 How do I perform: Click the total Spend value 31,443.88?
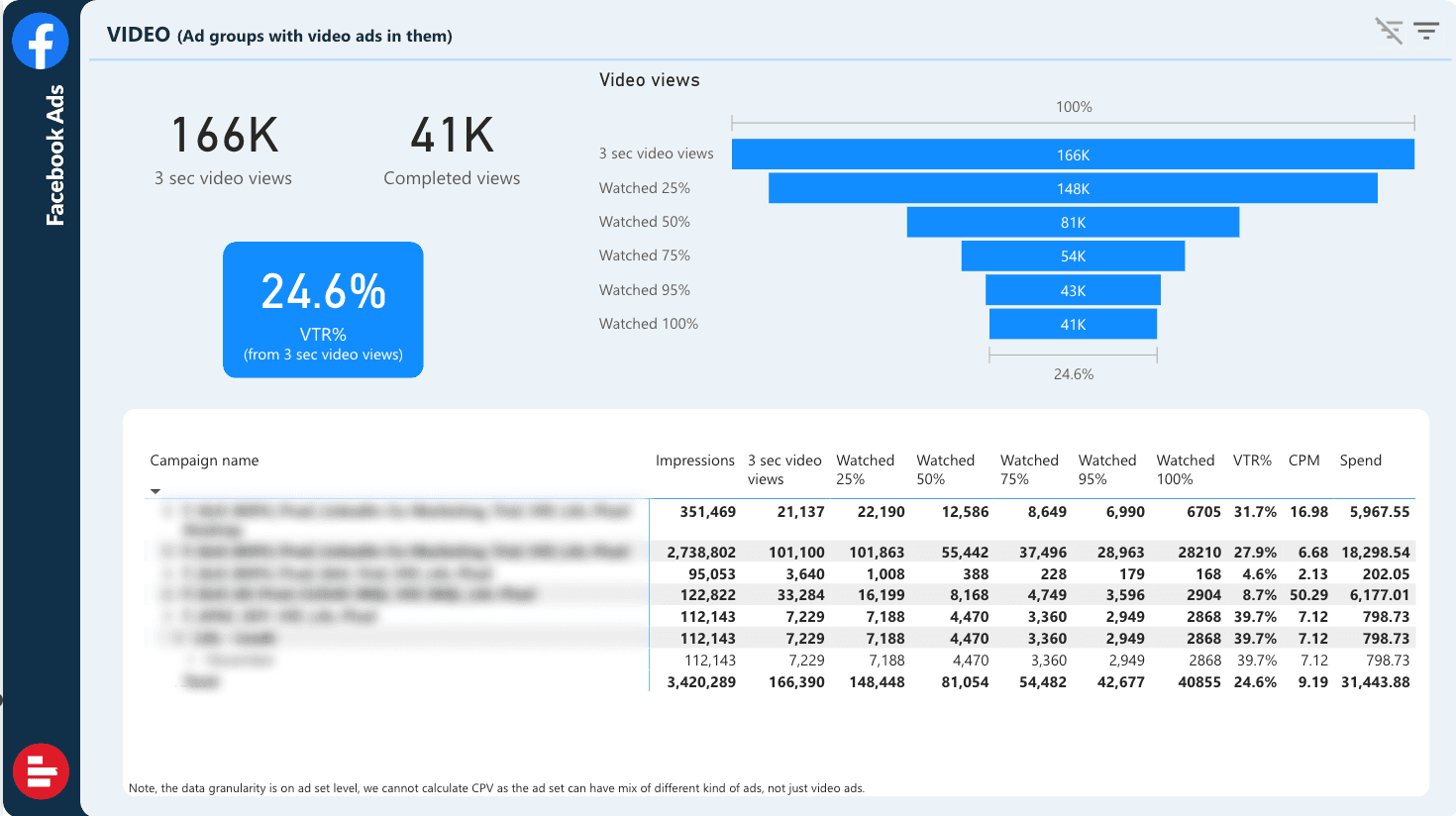[1375, 682]
